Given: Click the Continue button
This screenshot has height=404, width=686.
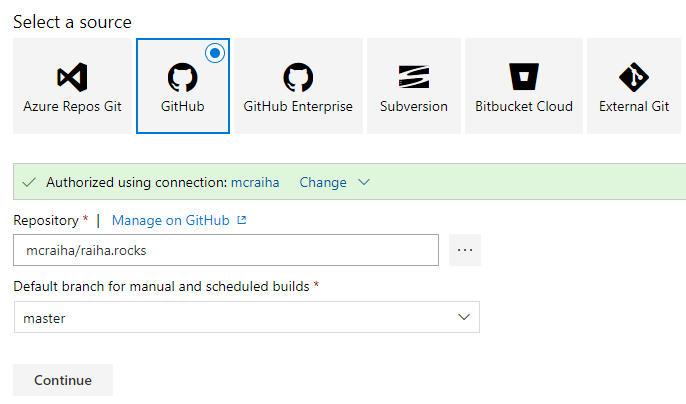Looking at the screenshot, I should click(x=63, y=380).
